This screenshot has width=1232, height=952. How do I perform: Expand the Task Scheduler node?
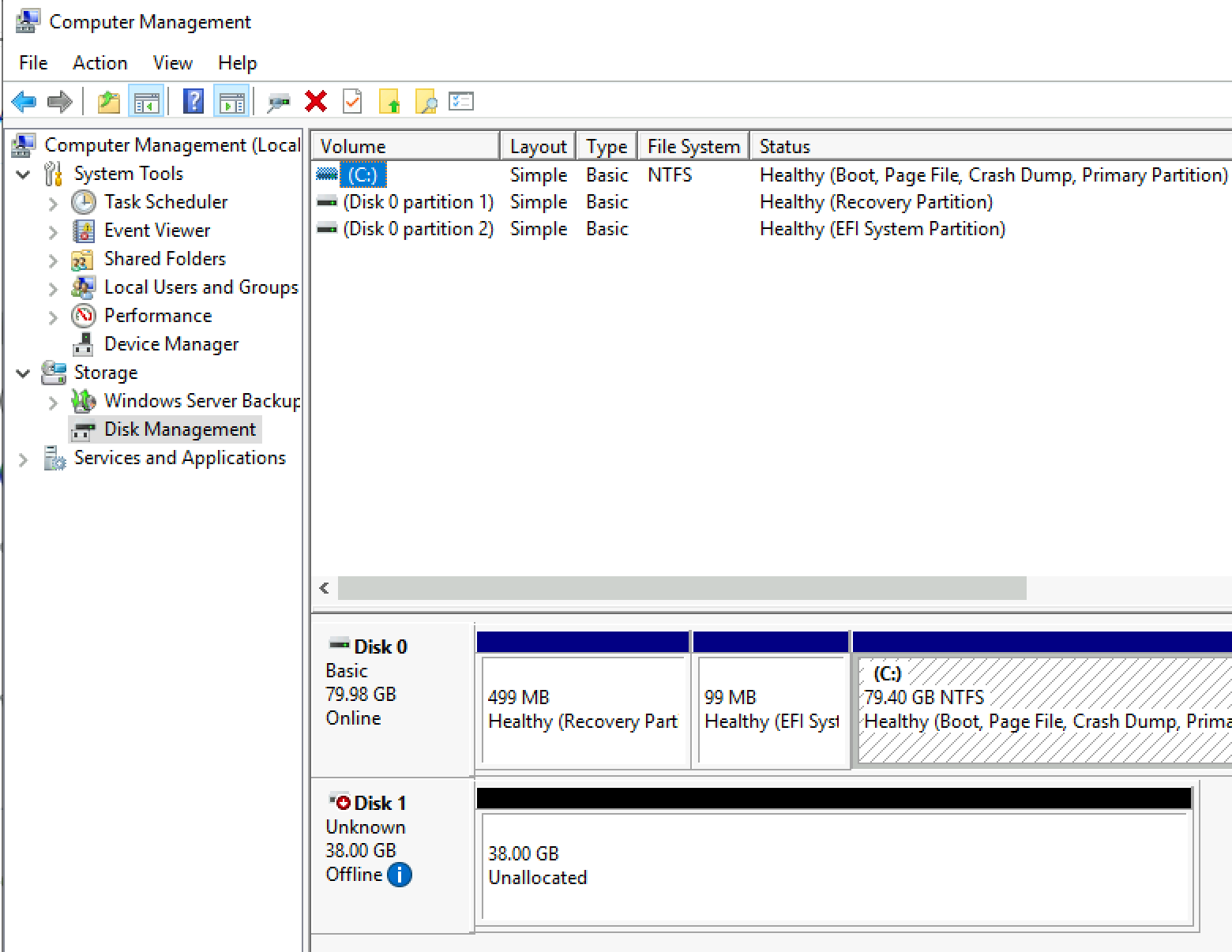(x=53, y=204)
